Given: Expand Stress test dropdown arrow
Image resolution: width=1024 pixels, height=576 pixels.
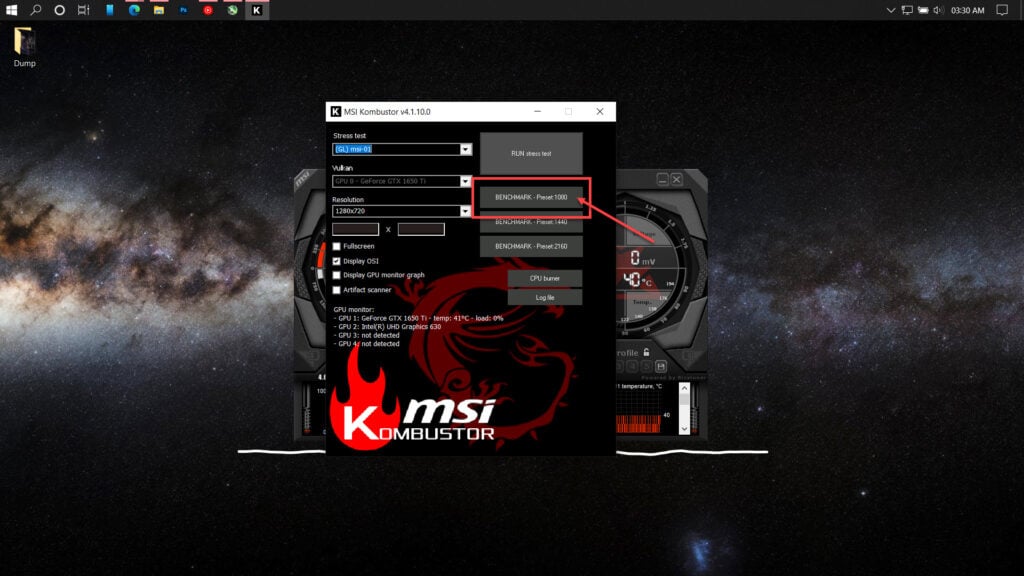Looking at the screenshot, I should coord(466,149).
